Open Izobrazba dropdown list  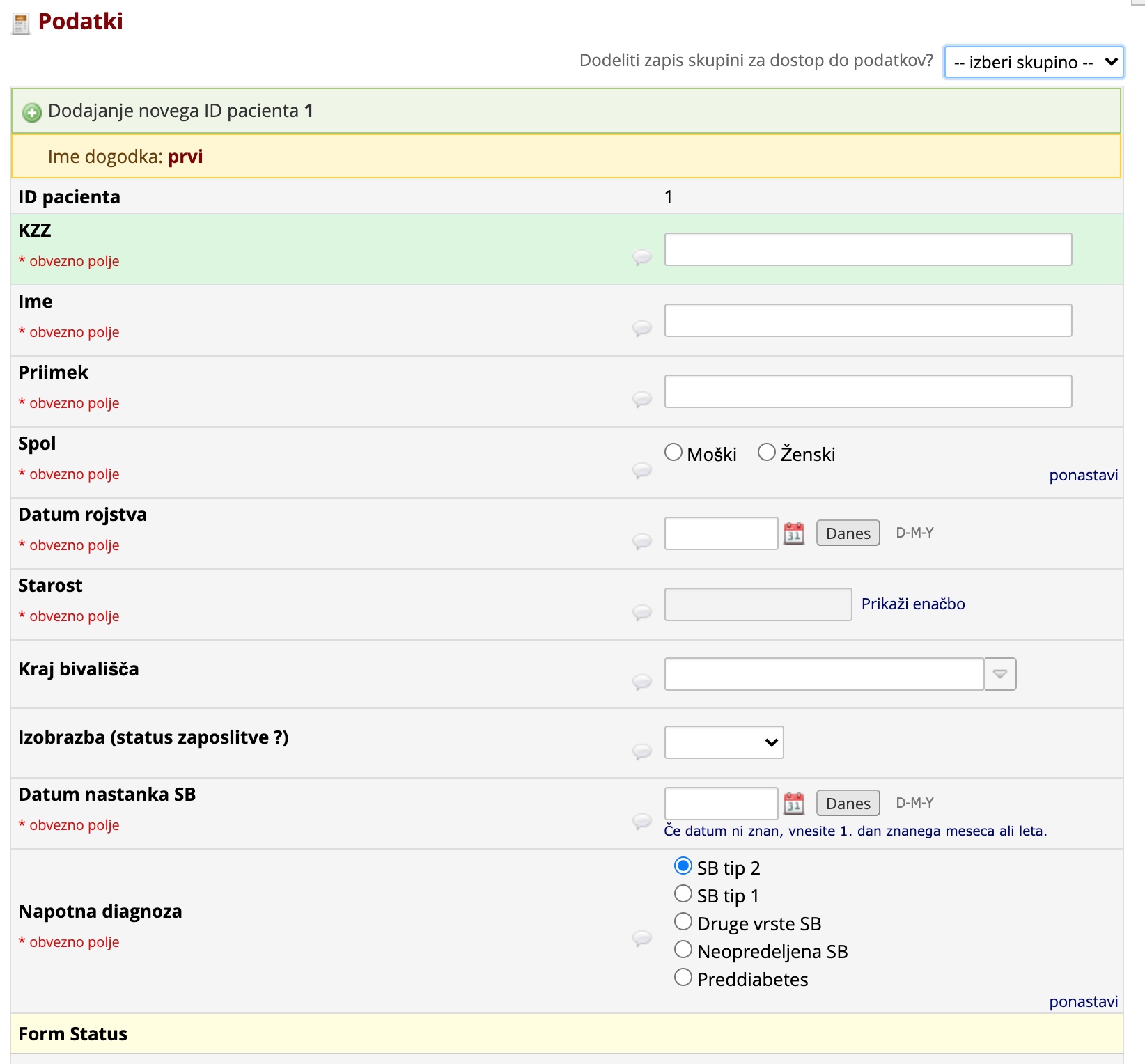tap(724, 742)
